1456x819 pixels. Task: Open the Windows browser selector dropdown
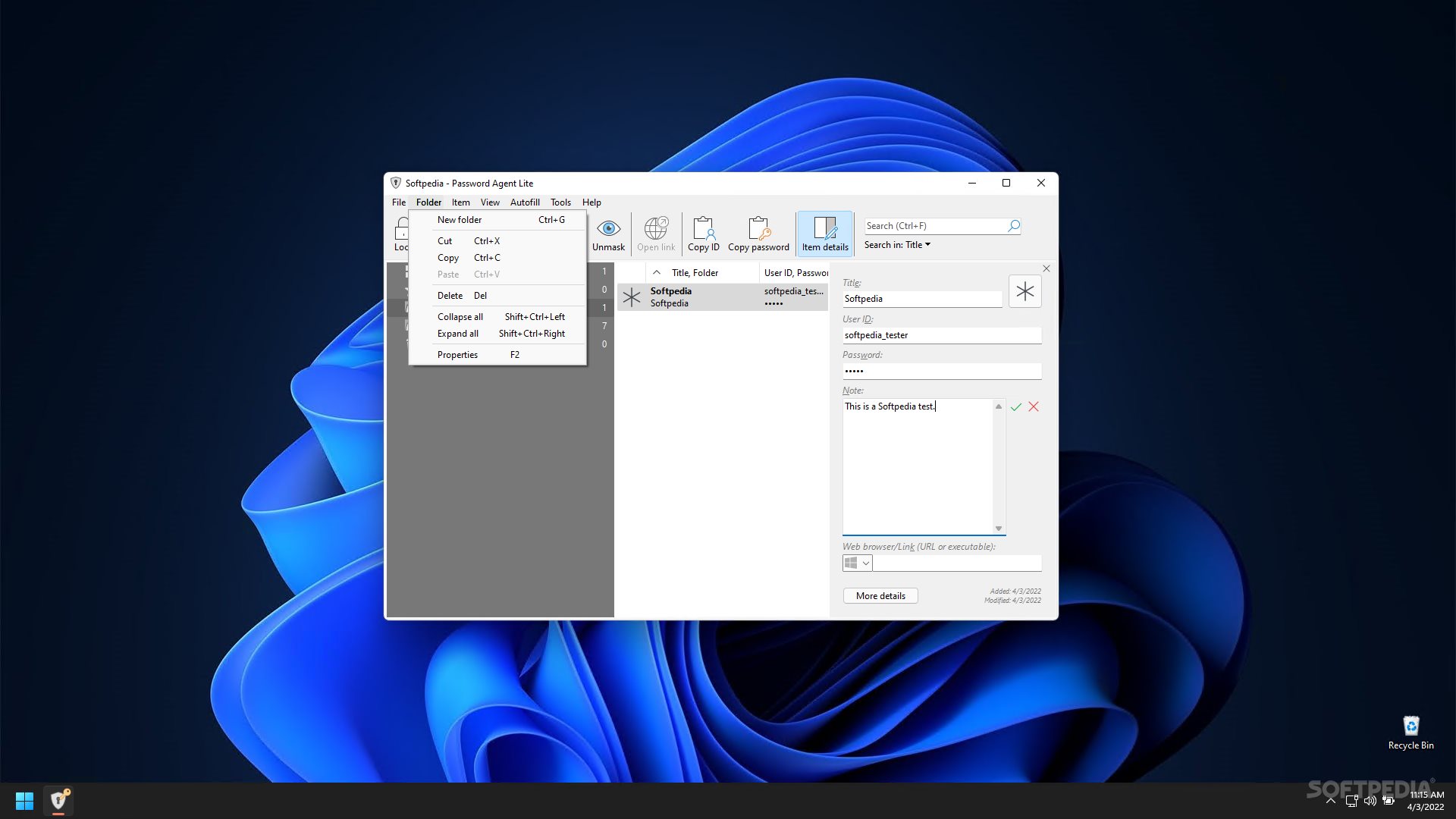(x=857, y=563)
